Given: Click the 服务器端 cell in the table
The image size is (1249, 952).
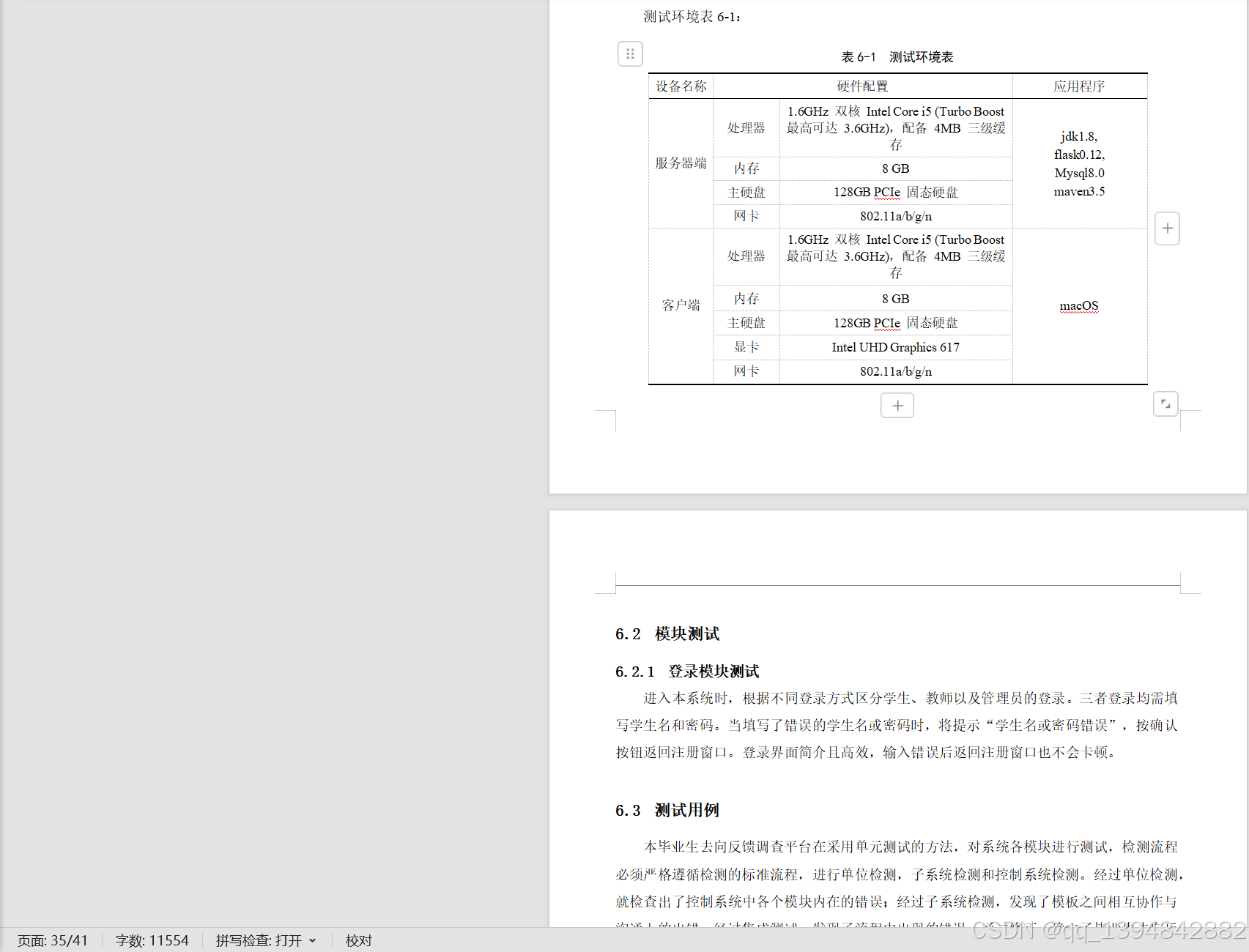Looking at the screenshot, I should (x=680, y=163).
